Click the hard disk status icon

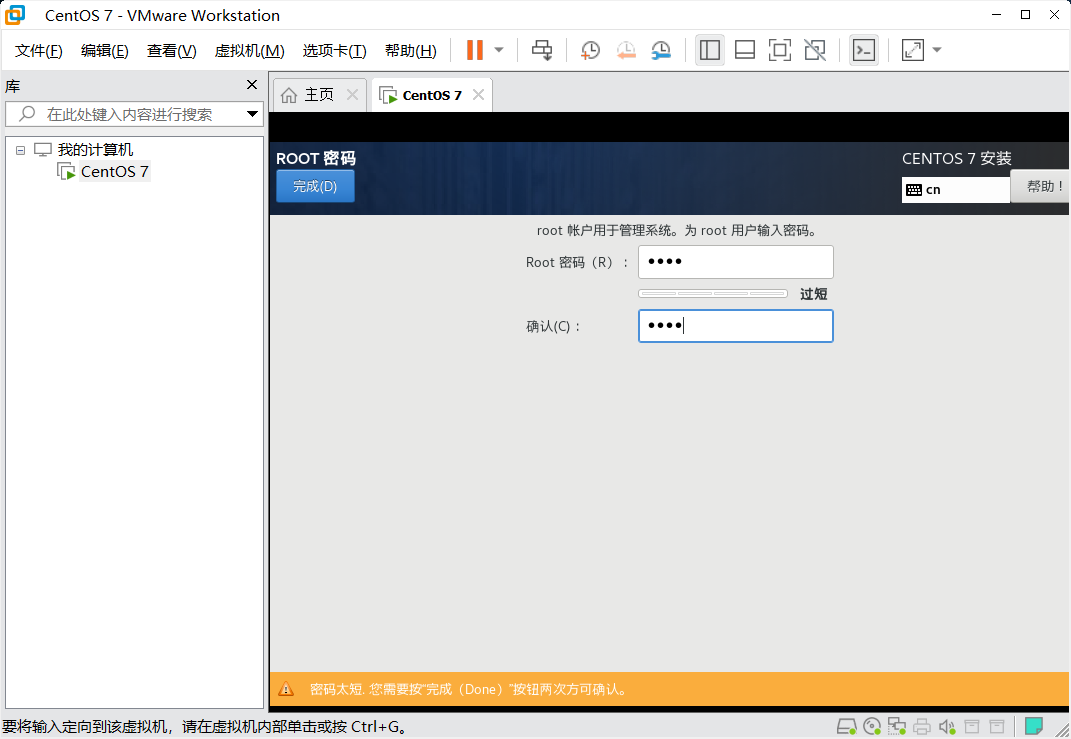coord(847,726)
